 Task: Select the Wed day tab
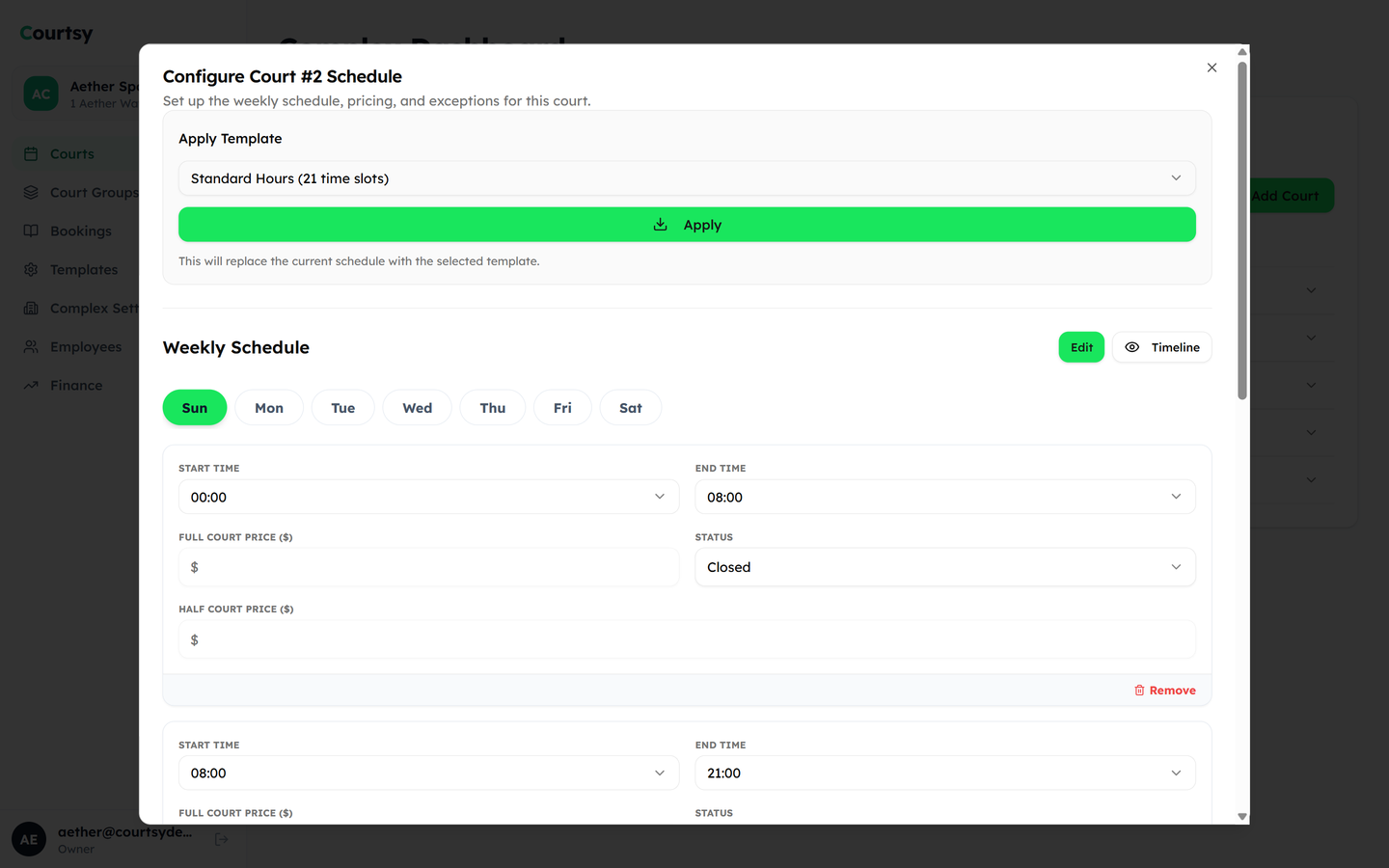click(x=418, y=408)
